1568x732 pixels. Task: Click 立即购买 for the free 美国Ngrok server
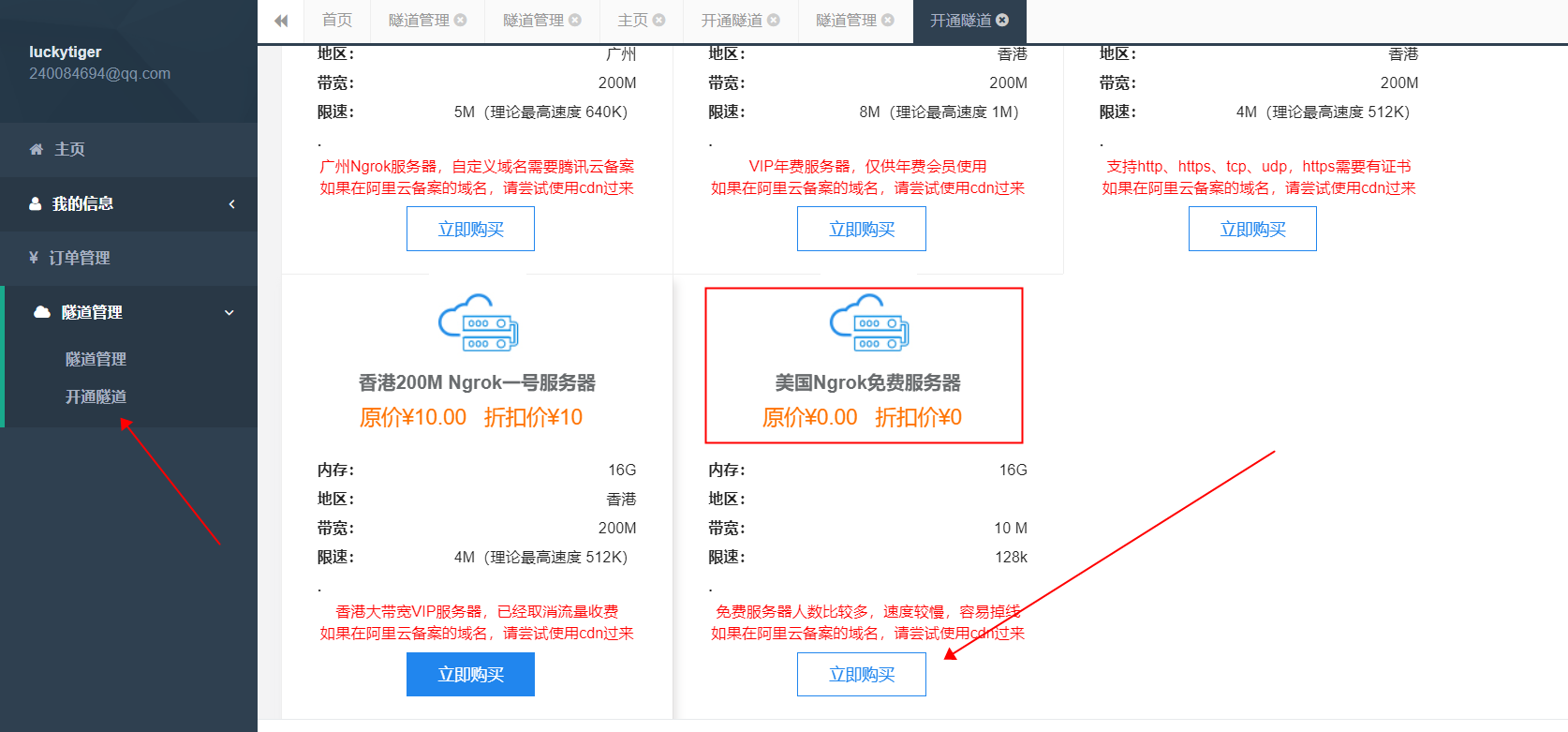click(861, 675)
